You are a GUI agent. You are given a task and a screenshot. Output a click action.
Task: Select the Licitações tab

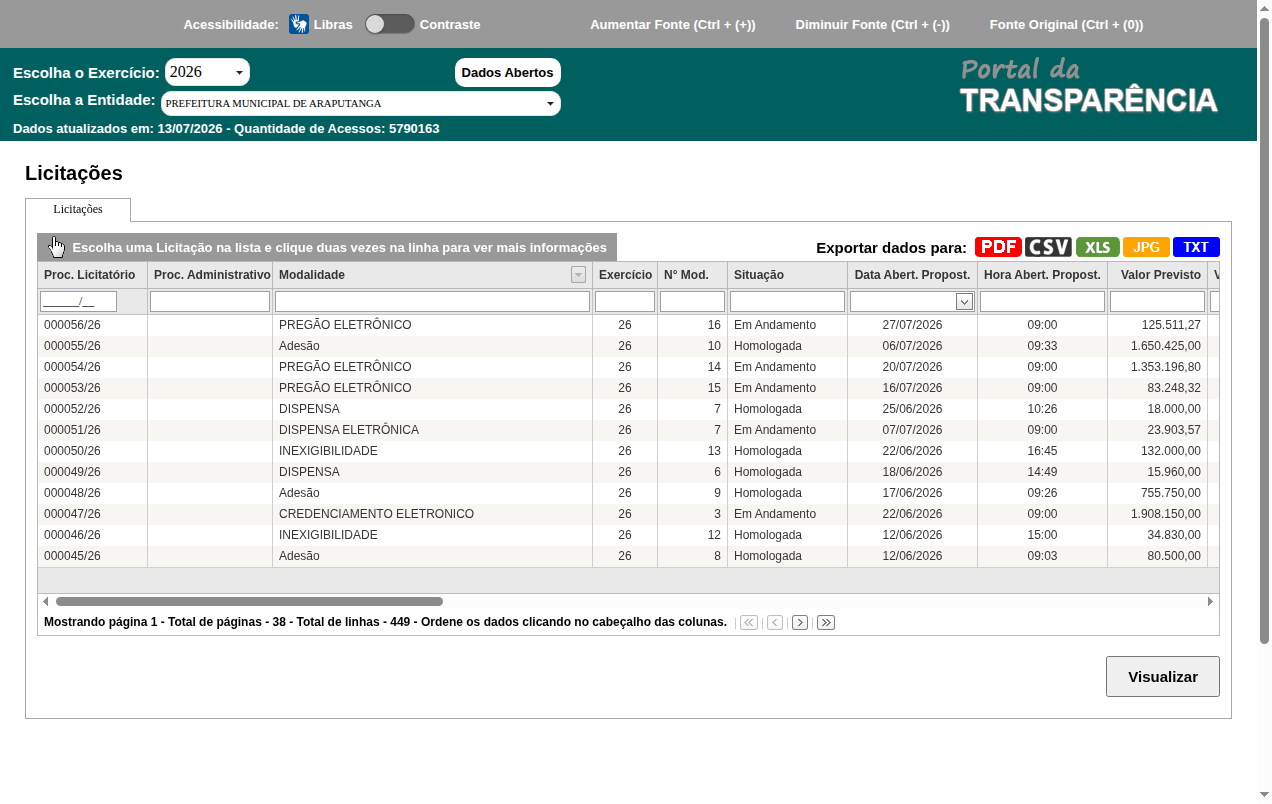point(78,209)
